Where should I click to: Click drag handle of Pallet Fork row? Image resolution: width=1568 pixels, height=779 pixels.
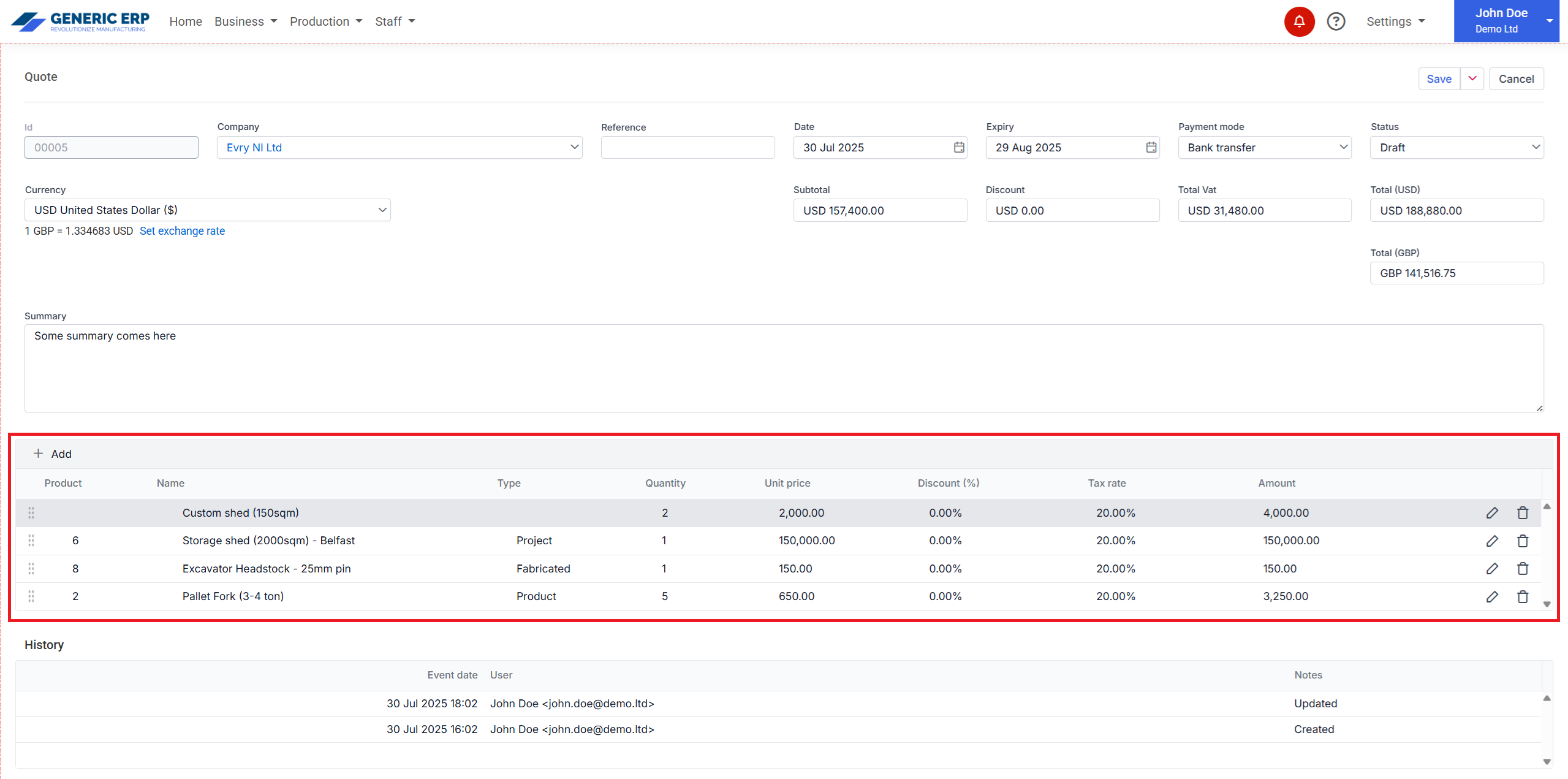click(x=31, y=596)
